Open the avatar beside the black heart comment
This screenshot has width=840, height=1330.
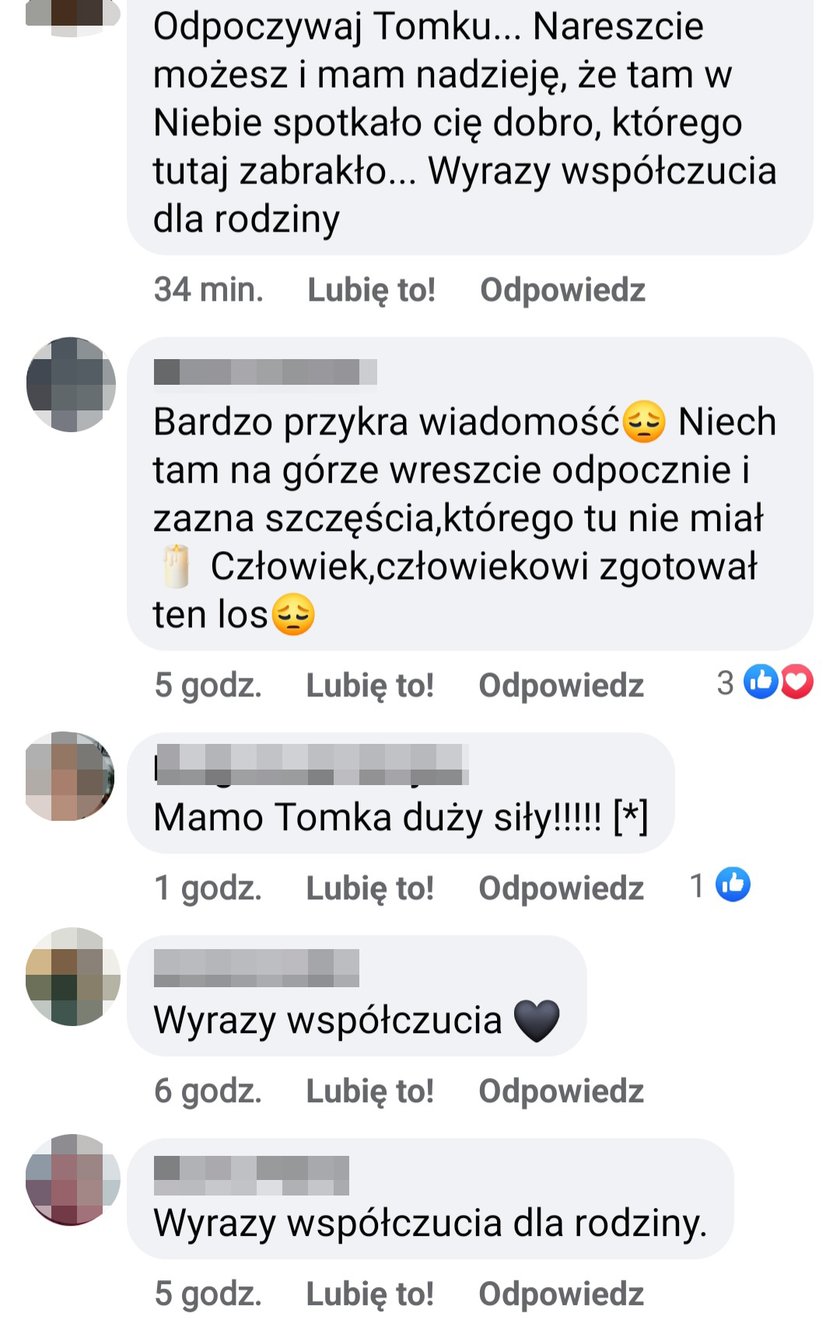[x=72, y=977]
